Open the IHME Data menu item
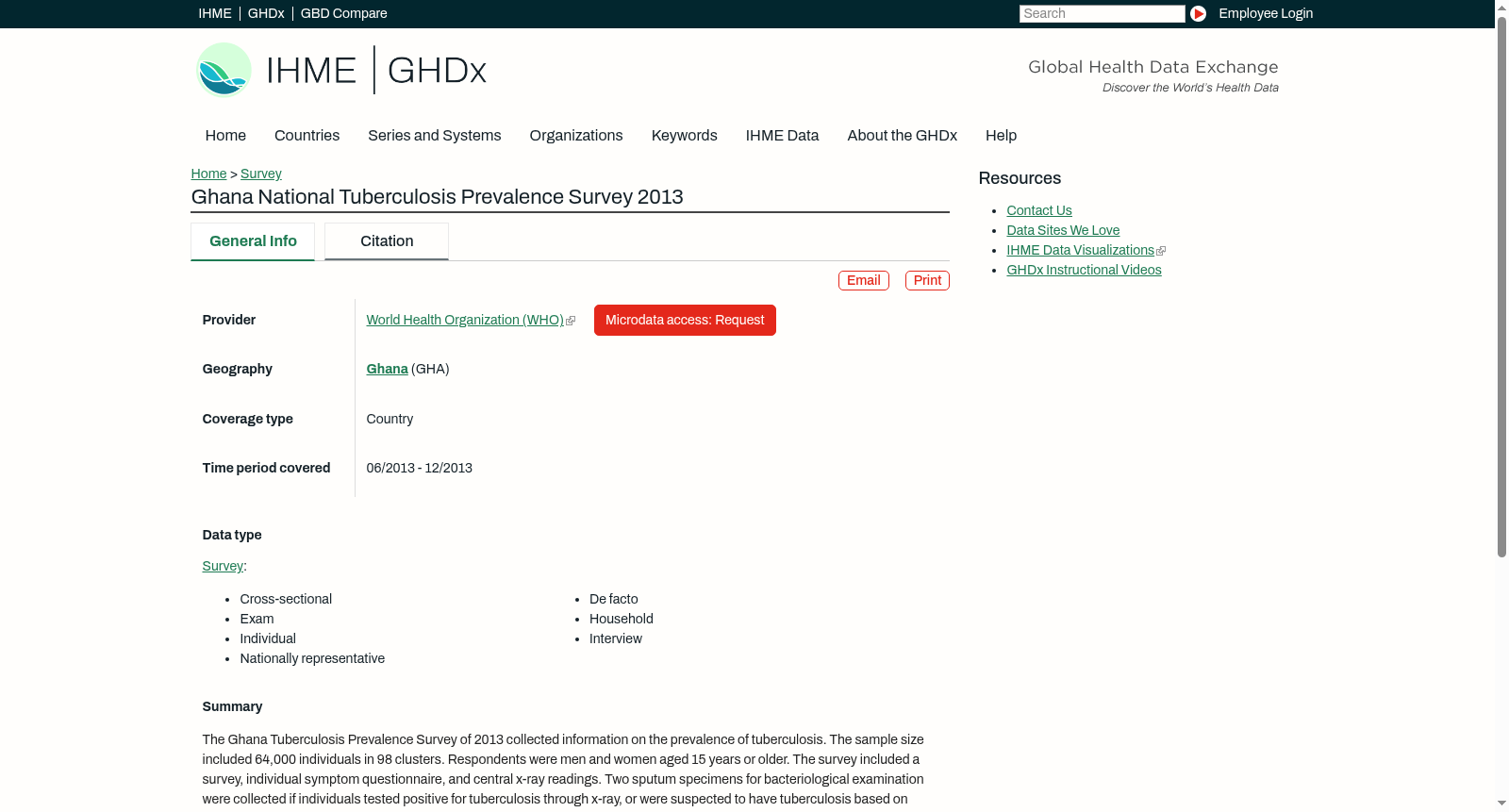This screenshot has width=1509, height=812. pos(782,135)
